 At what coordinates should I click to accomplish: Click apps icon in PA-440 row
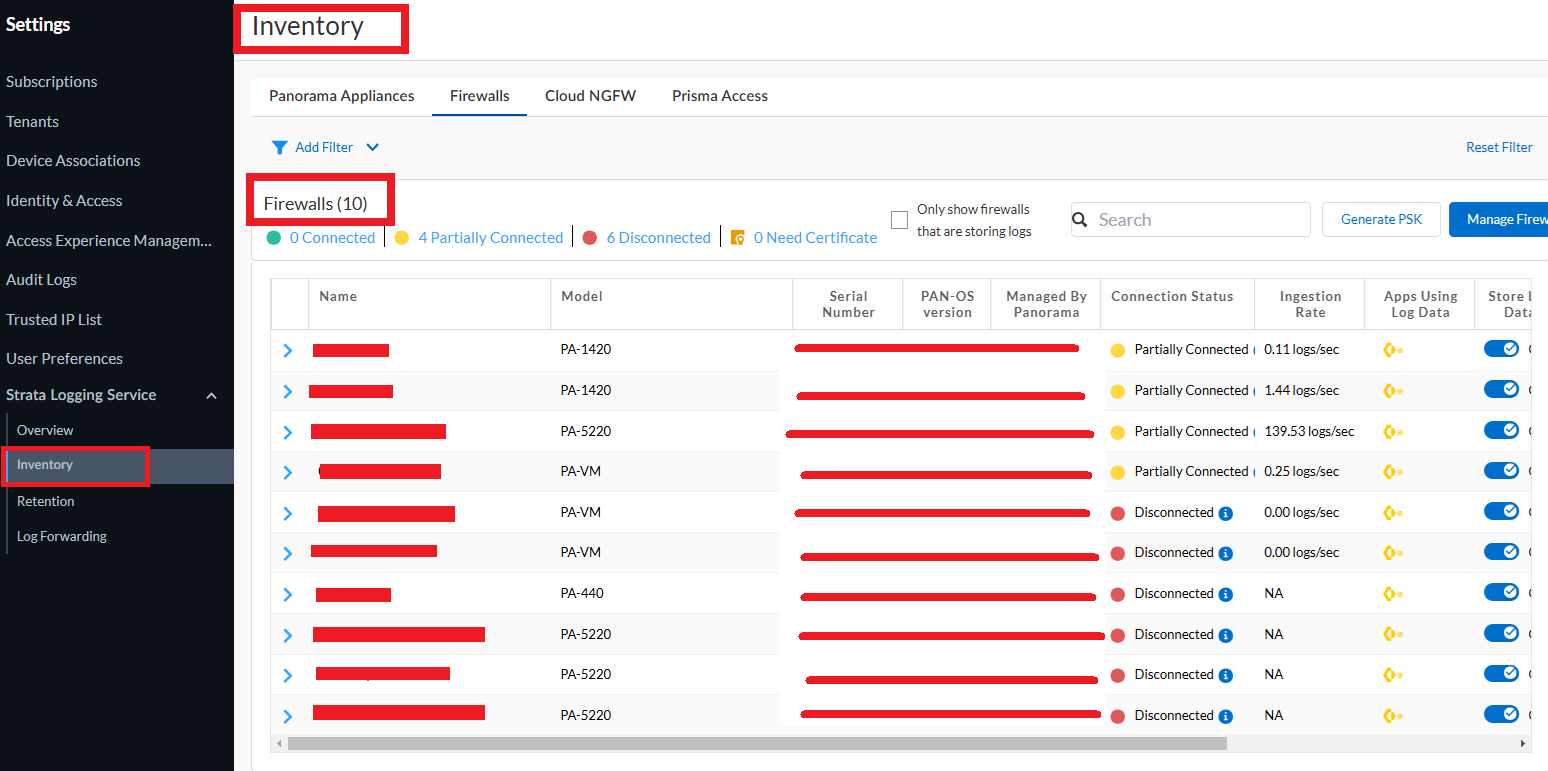(1392, 594)
